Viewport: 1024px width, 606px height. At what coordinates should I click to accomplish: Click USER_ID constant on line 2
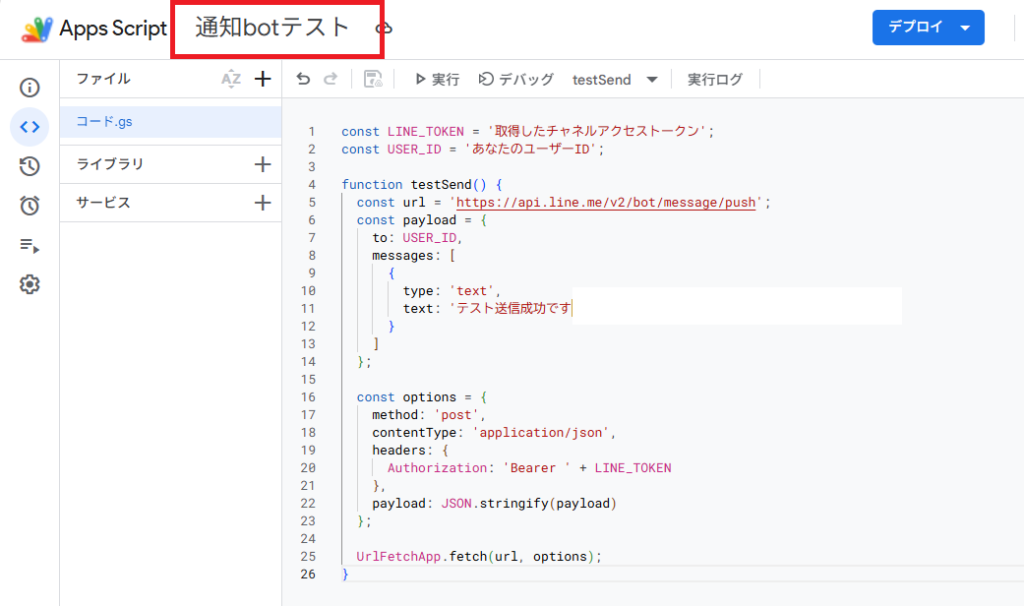click(x=414, y=149)
